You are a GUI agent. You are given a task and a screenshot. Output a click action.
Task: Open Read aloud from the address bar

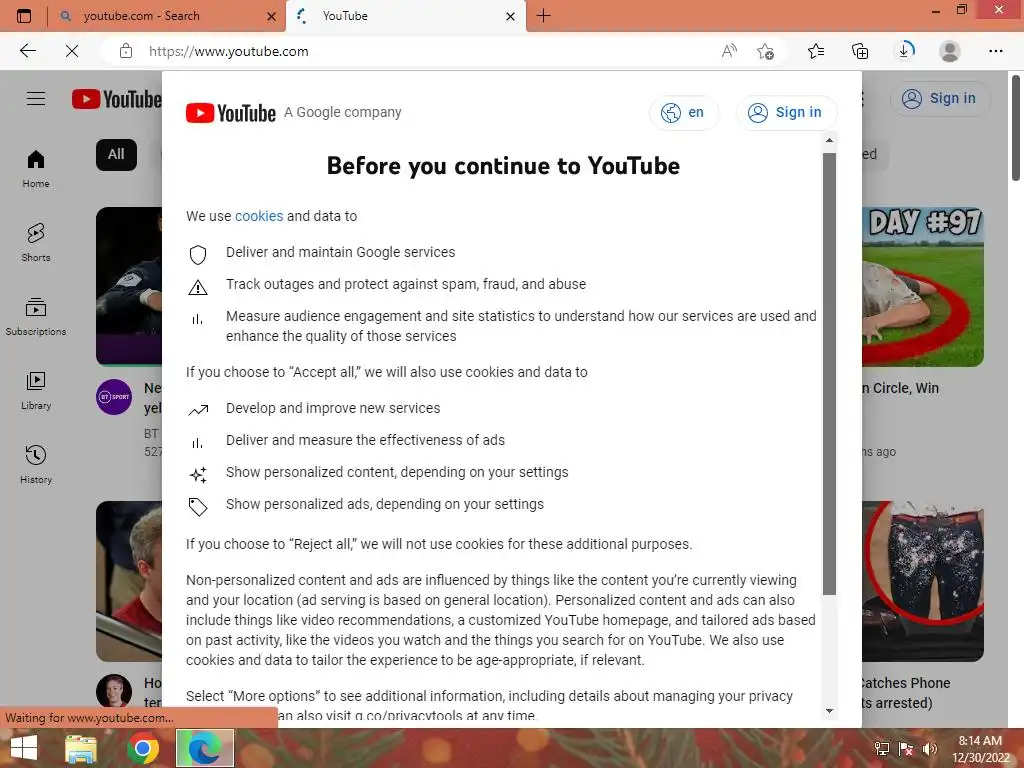[x=729, y=51]
